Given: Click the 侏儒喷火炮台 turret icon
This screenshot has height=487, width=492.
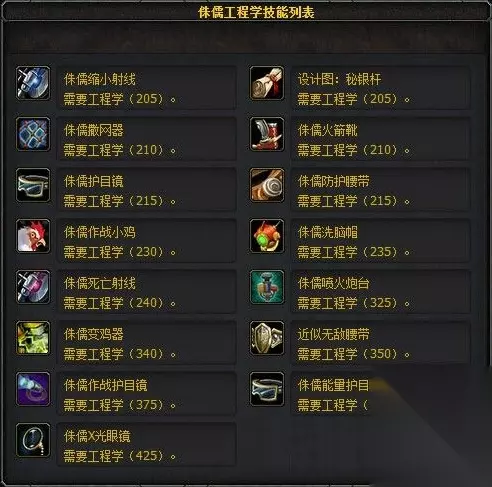Looking at the screenshot, I should click(267, 287).
